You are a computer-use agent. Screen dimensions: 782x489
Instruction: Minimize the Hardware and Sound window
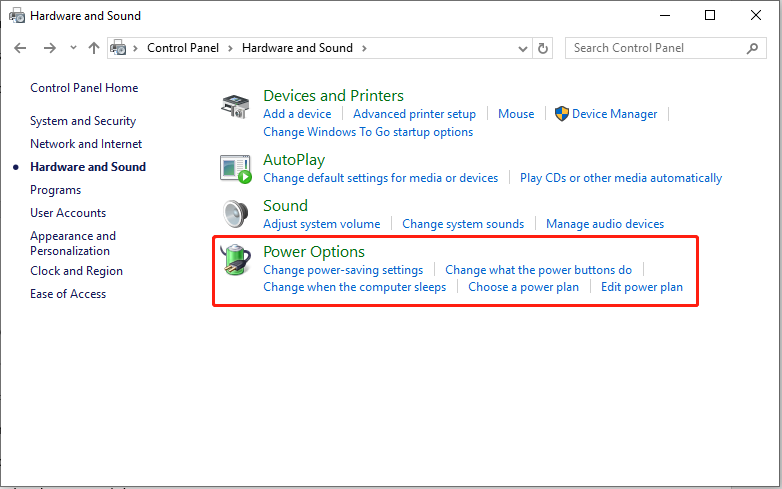665,15
